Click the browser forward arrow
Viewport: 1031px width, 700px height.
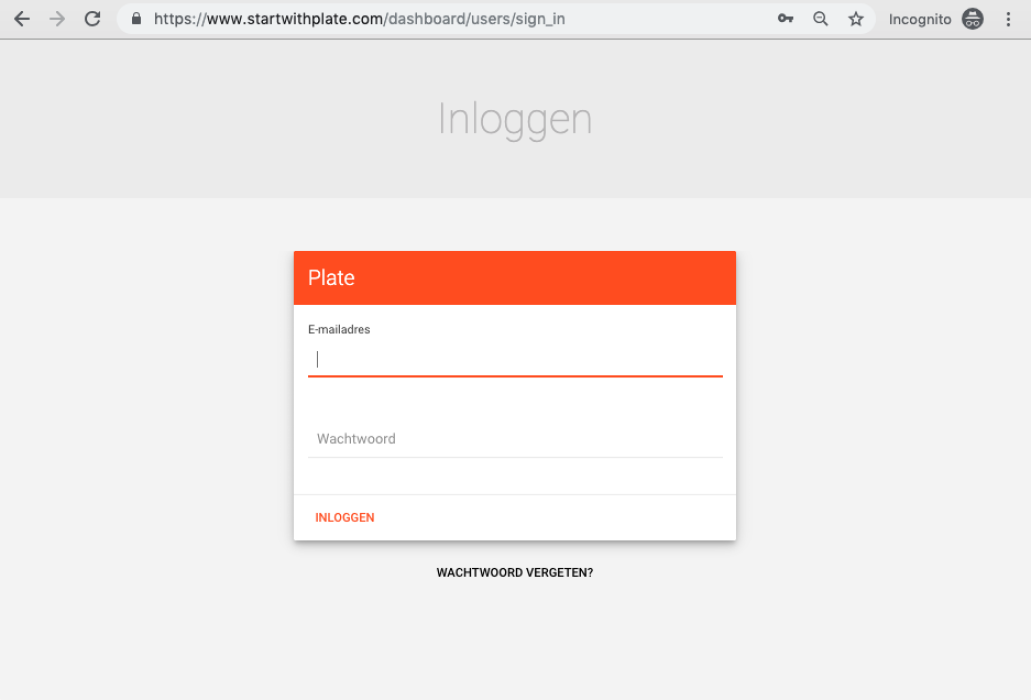57,19
